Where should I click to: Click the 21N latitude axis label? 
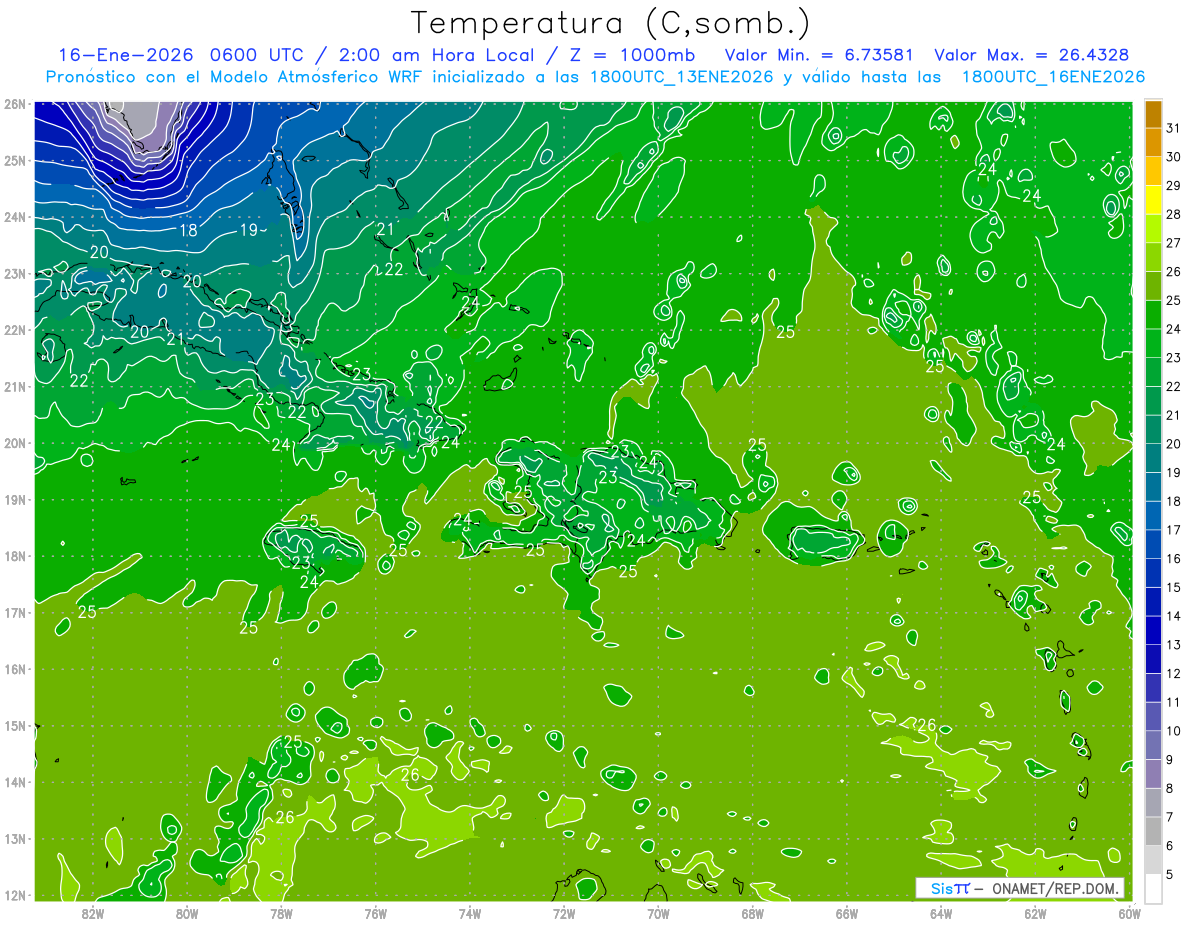click(x=15, y=387)
